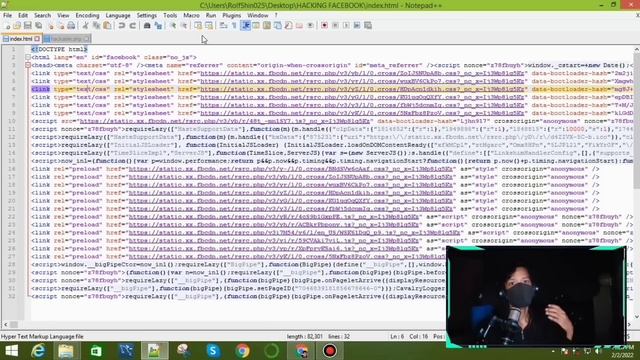Zoom out using the toolbar icon
The width and height of the screenshot is (640, 360).
click(184, 26)
